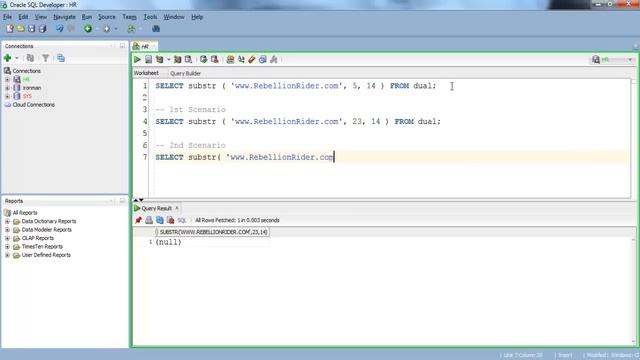Screen dimensions: 640x360
Task: Expand TimesTen Reports node
Action: [x=7, y=247]
